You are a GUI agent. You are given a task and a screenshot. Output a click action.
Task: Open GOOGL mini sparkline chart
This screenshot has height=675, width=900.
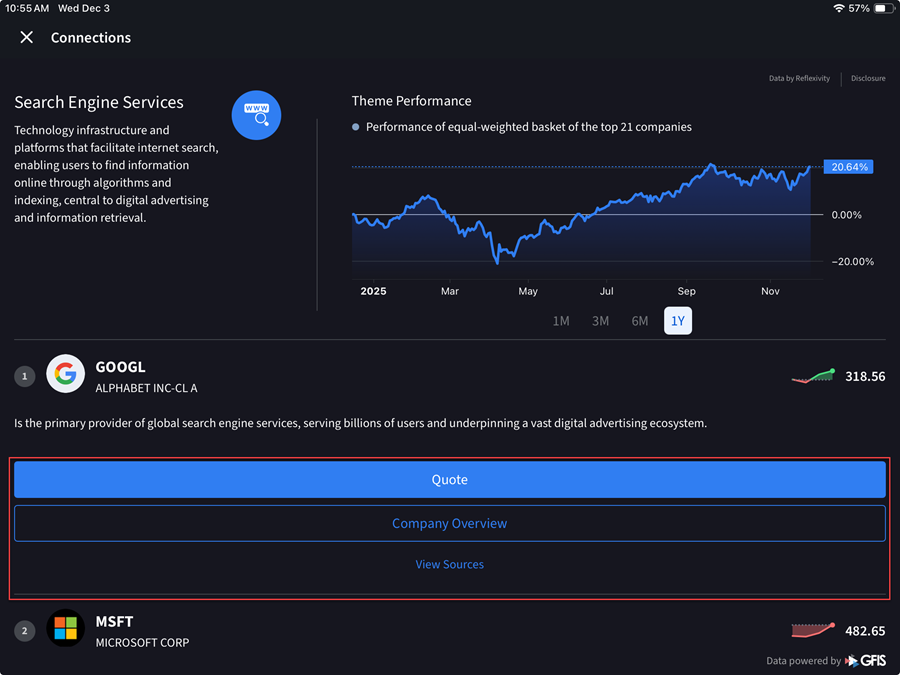pos(813,376)
